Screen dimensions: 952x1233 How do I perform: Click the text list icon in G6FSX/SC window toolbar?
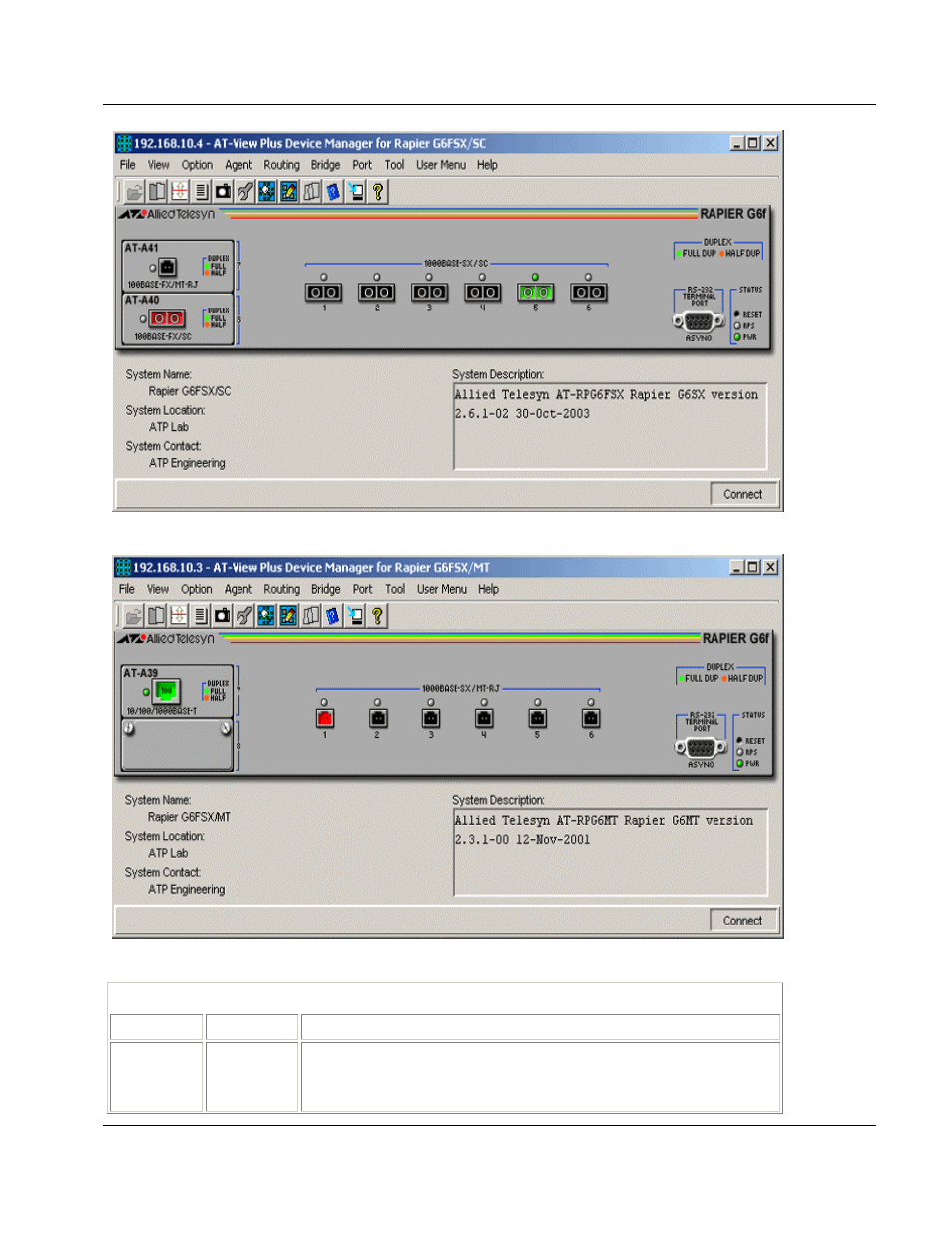click(x=201, y=192)
